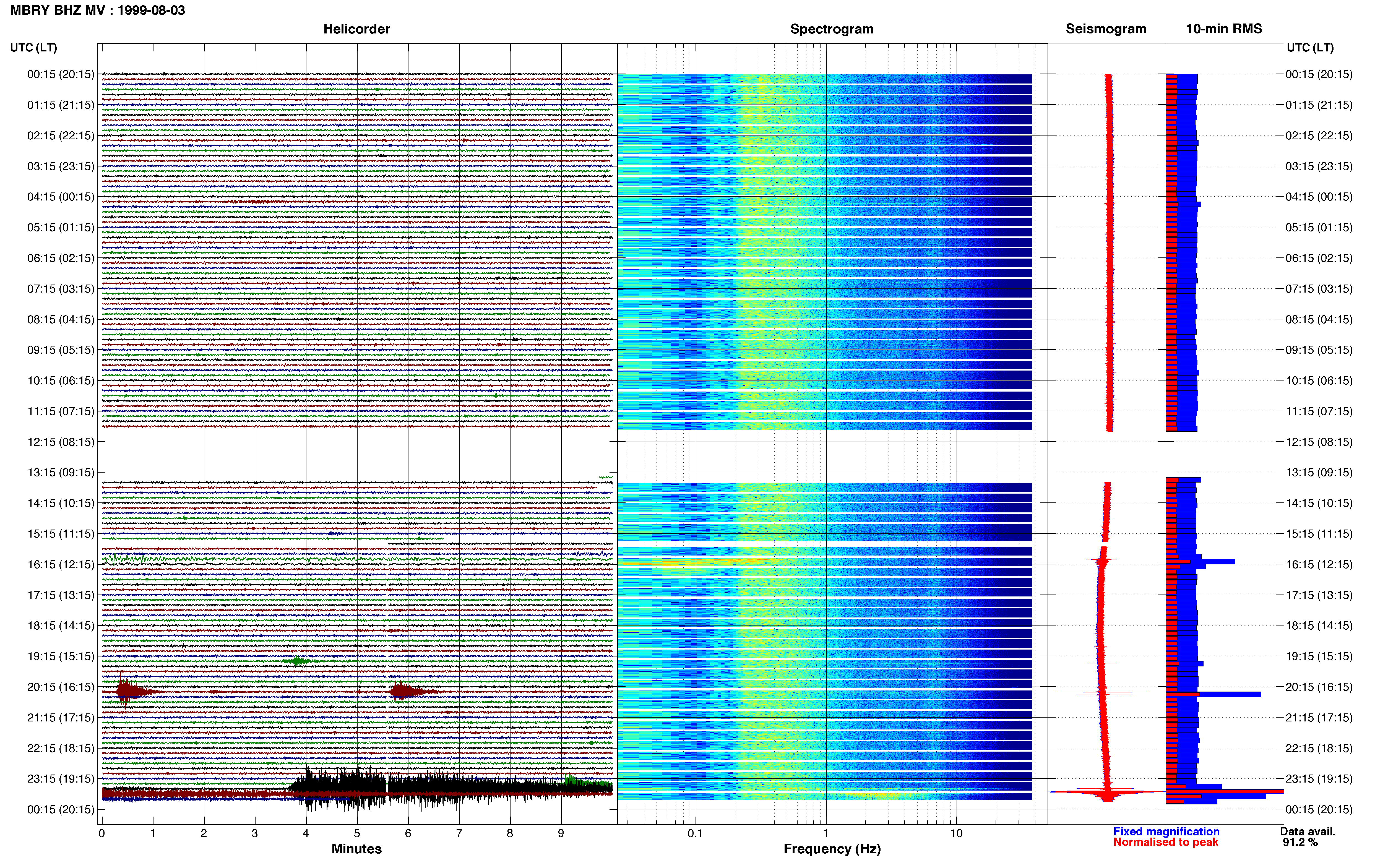Click the left 'UTC (LT)' axis label

[x=34, y=48]
